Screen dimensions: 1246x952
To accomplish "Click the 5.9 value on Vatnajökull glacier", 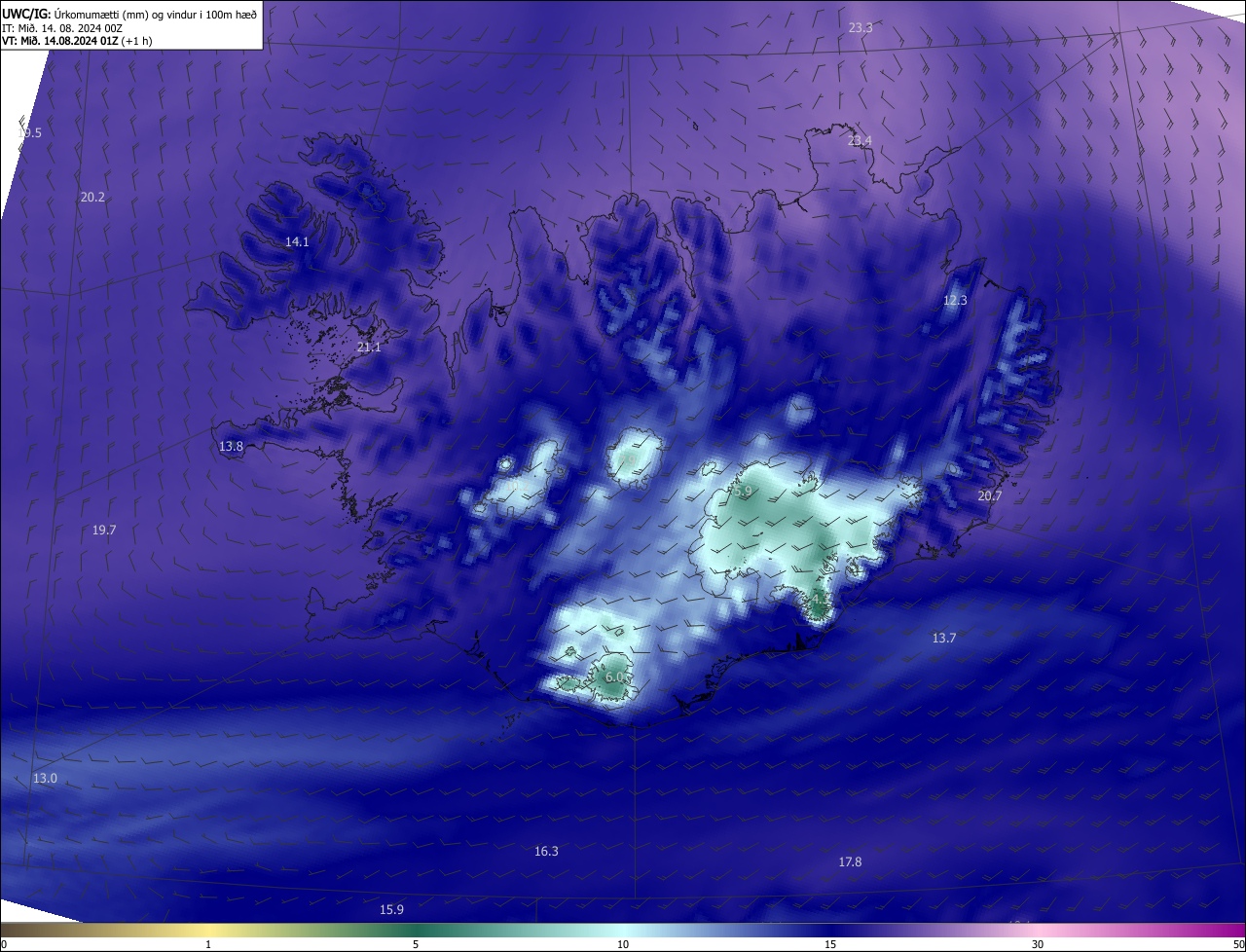I will [743, 493].
